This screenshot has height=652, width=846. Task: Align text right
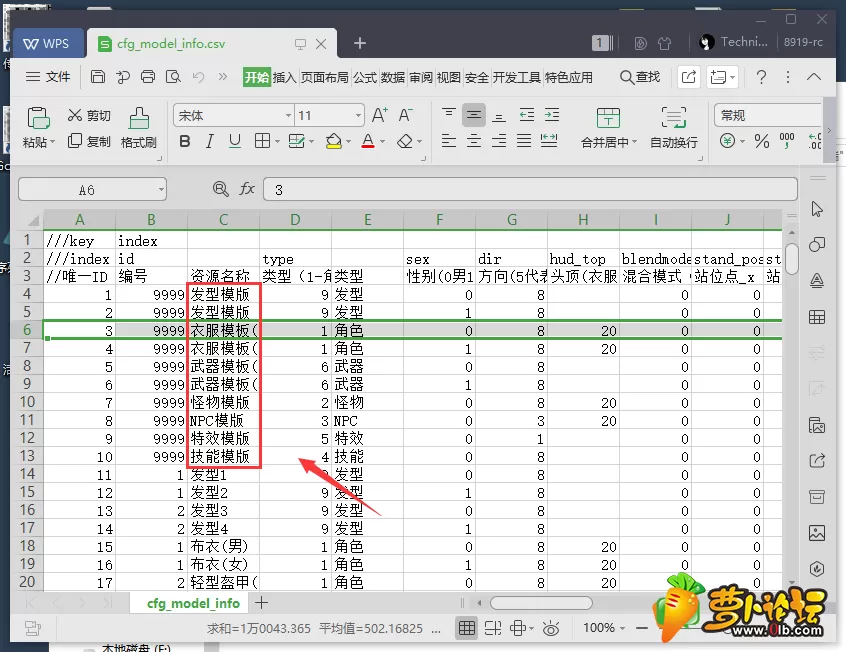[x=499, y=141]
